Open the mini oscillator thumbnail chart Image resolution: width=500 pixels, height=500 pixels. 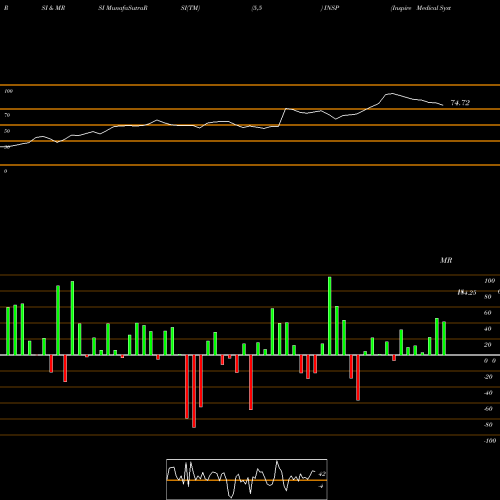[247, 479]
